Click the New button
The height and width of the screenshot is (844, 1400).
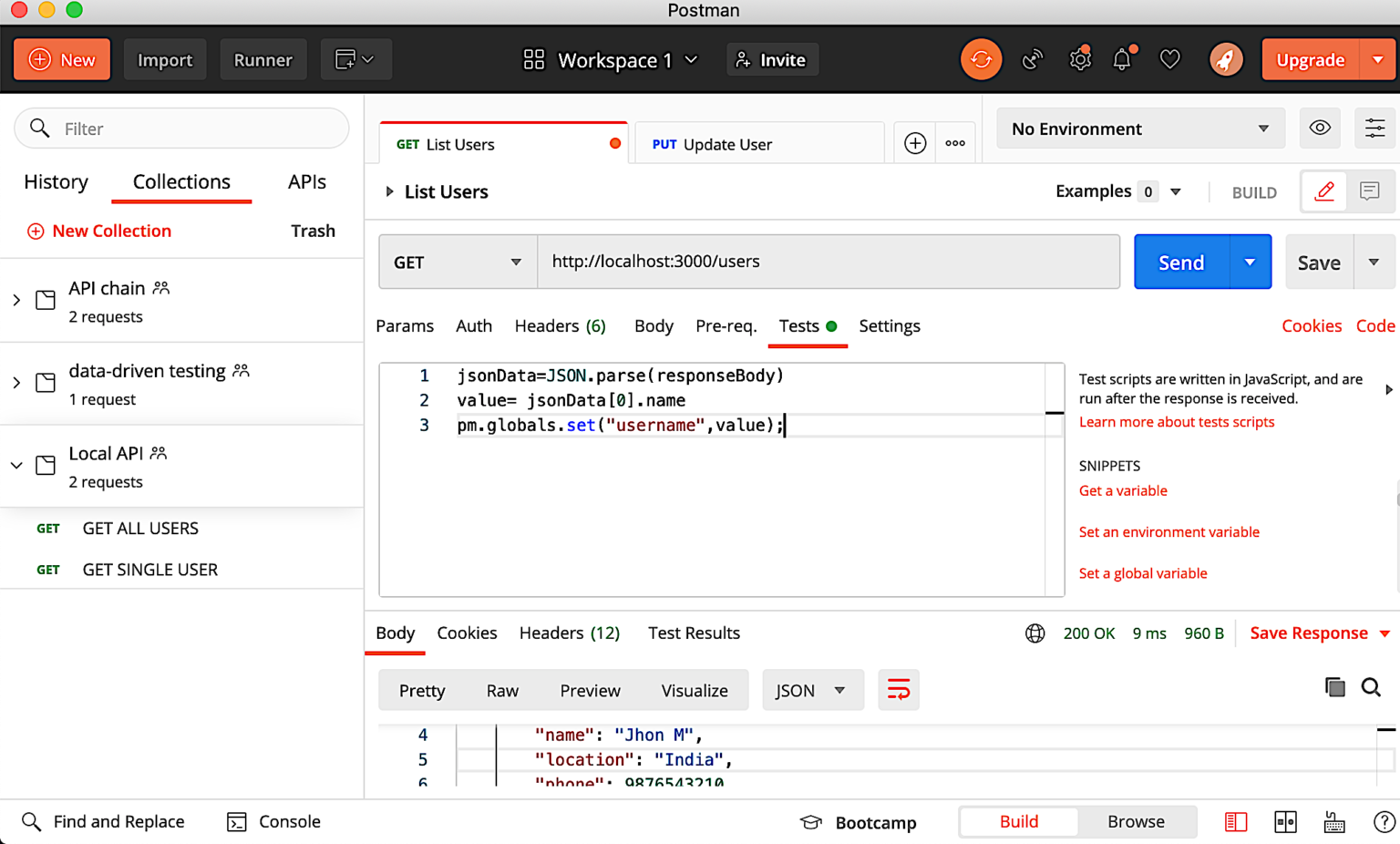click(x=62, y=59)
